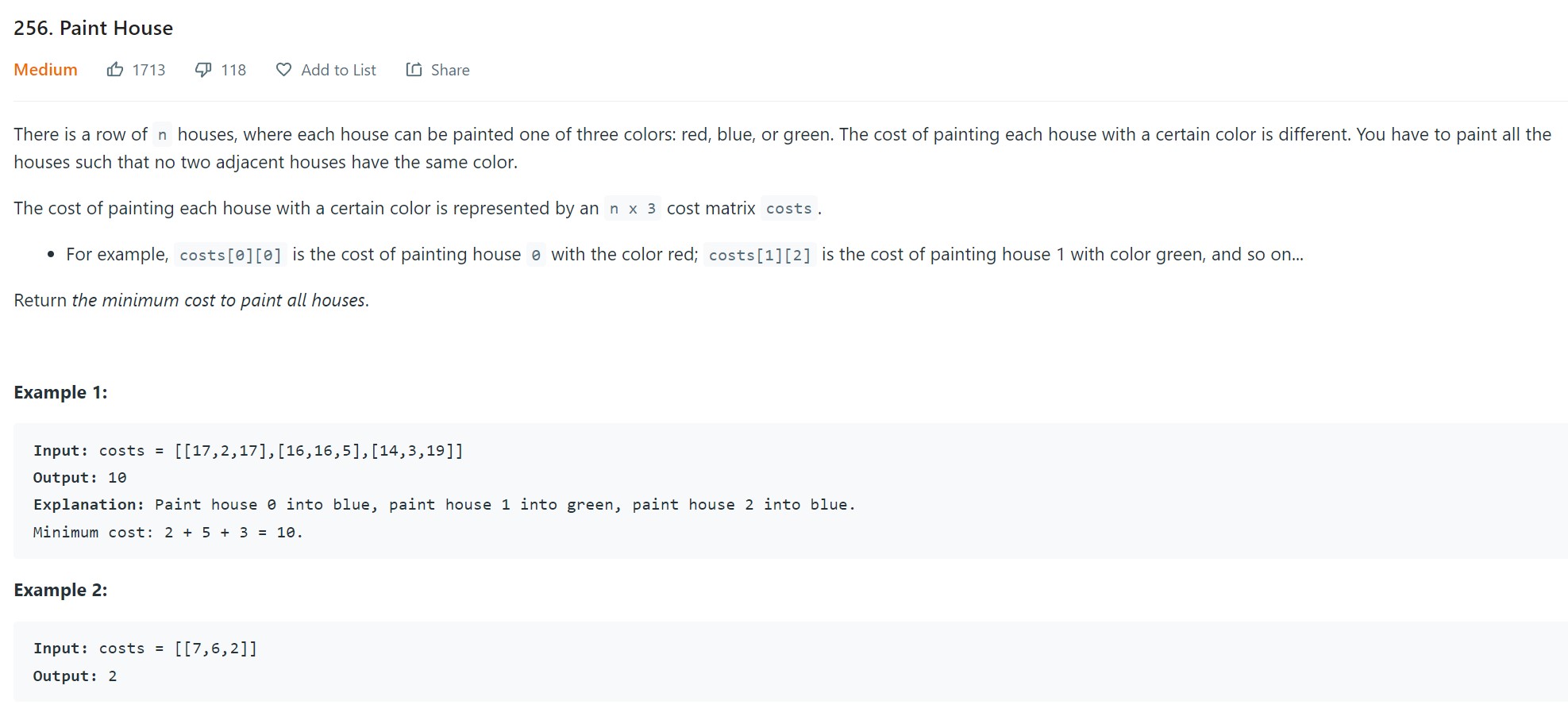Viewport: 1568px width, 720px height.
Task: Click the "Output: 10" line
Action: click(x=79, y=478)
